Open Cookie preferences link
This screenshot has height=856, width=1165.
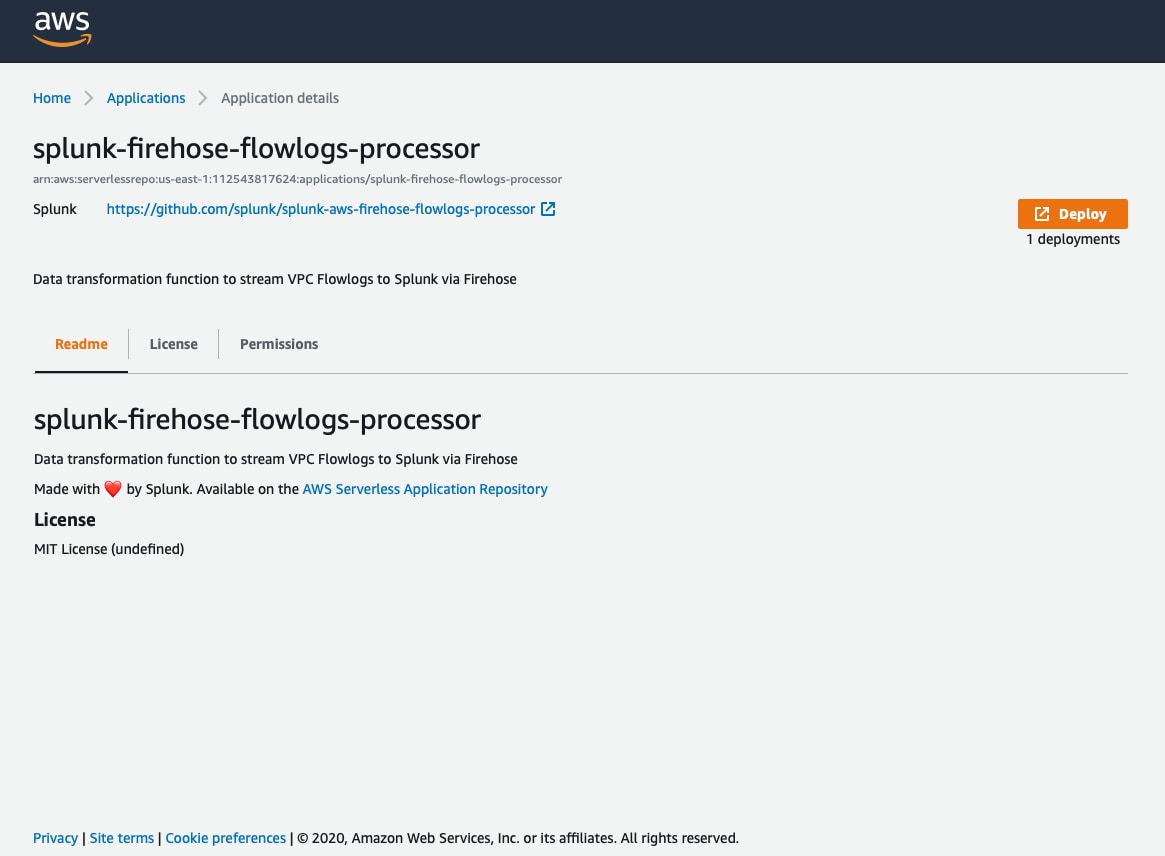225,838
